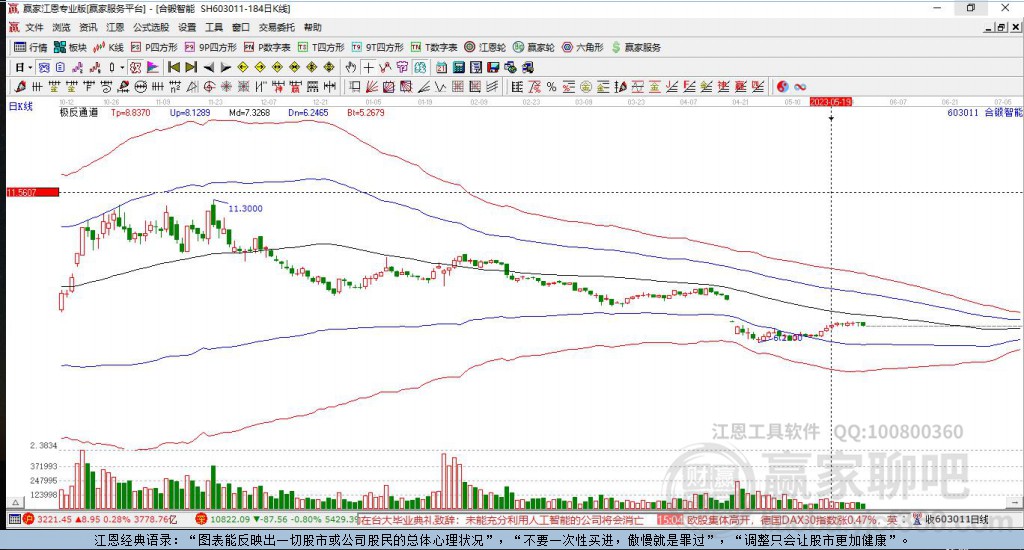The height and width of the screenshot is (550, 1024).
Task: Open the 9P四方形 tool
Action: [x=210, y=47]
